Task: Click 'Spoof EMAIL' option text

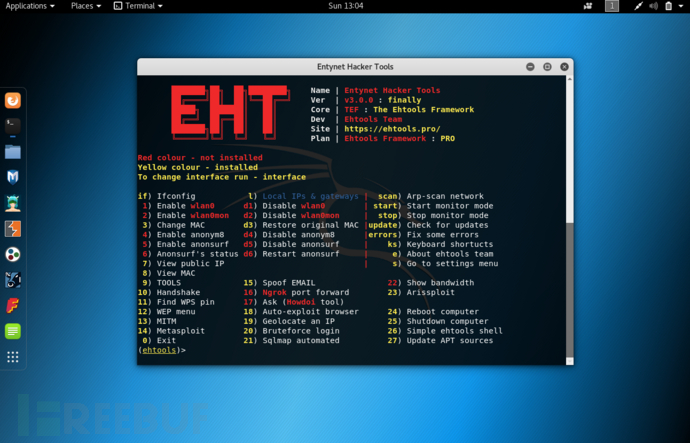Action: [x=289, y=283]
